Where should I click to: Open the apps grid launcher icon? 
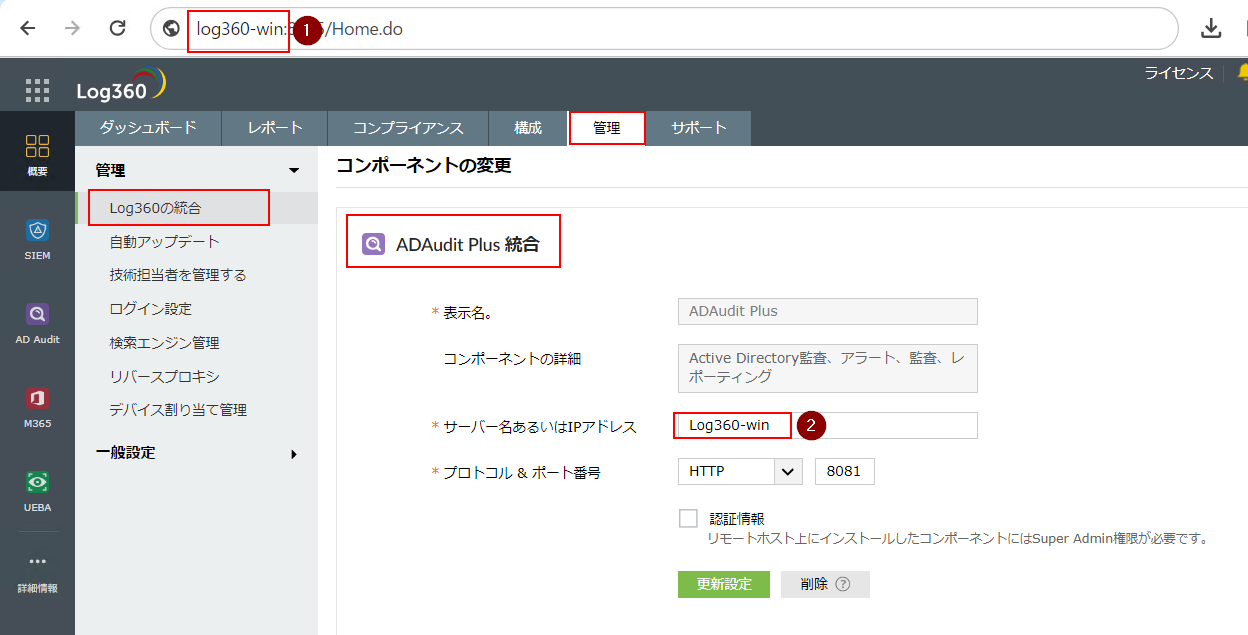(37, 90)
